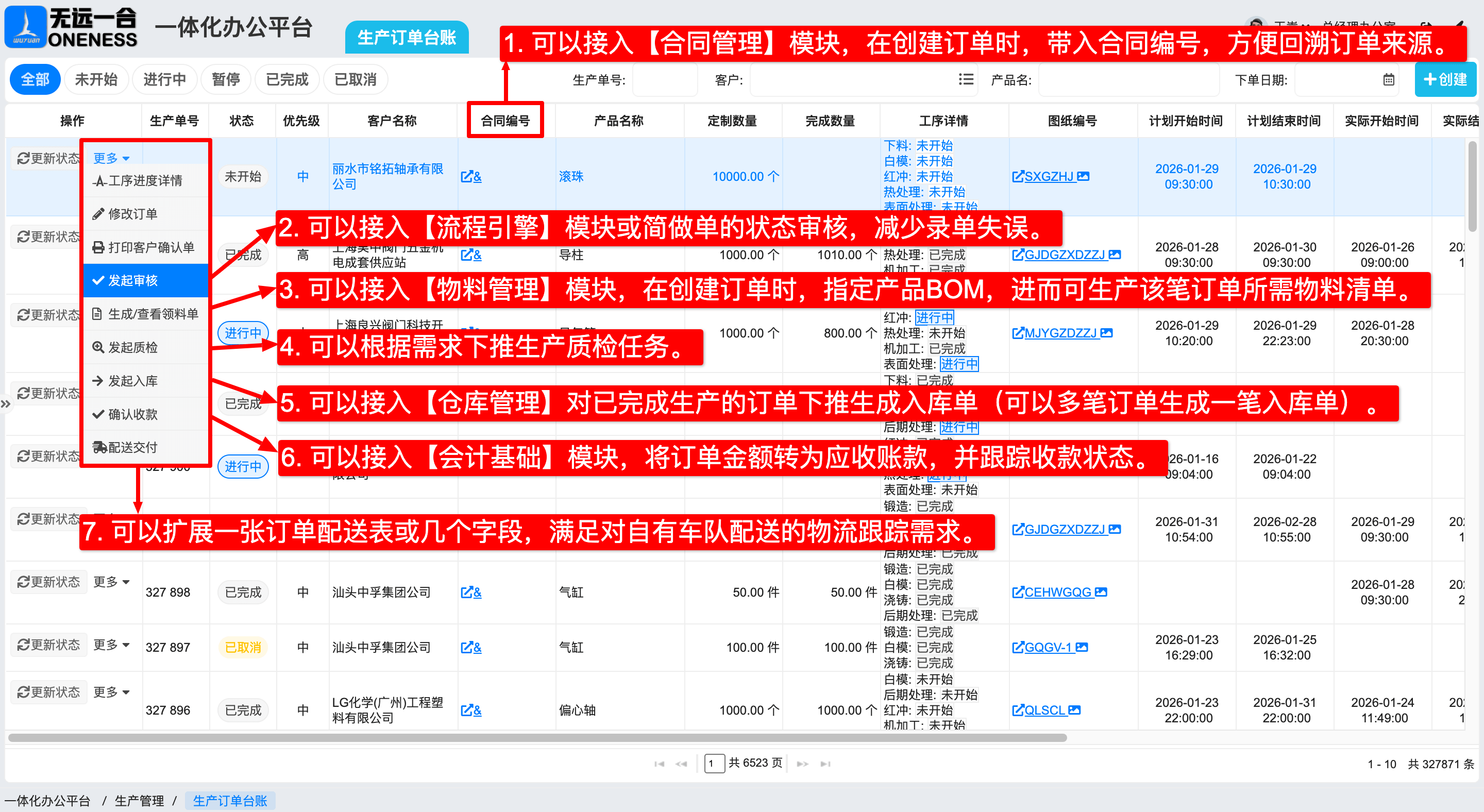Jump to last page with pagination icon
The image size is (1484, 812).
[825, 764]
